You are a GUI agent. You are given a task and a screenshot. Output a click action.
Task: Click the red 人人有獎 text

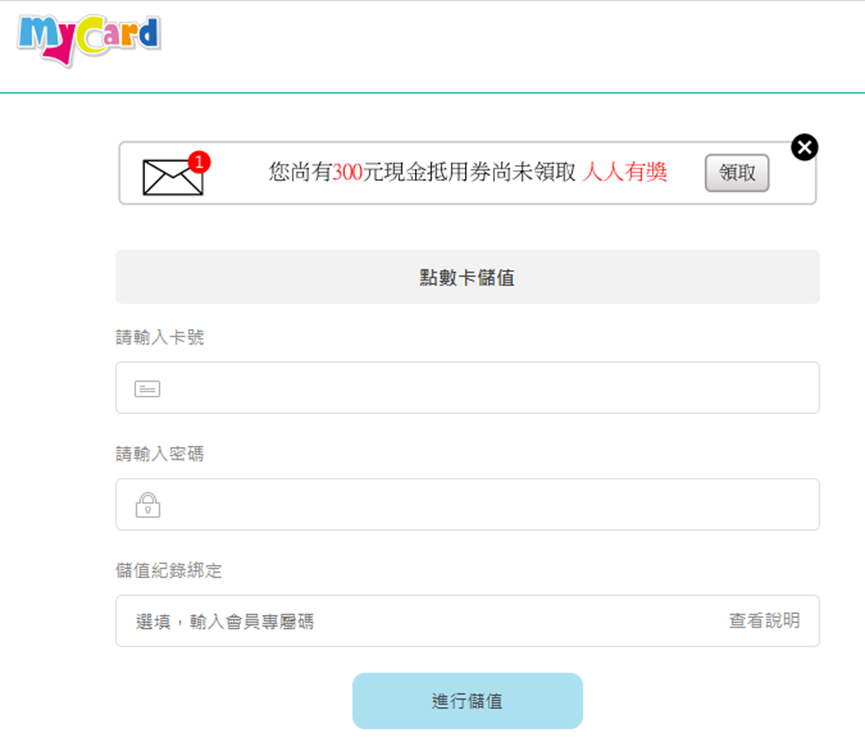click(624, 172)
